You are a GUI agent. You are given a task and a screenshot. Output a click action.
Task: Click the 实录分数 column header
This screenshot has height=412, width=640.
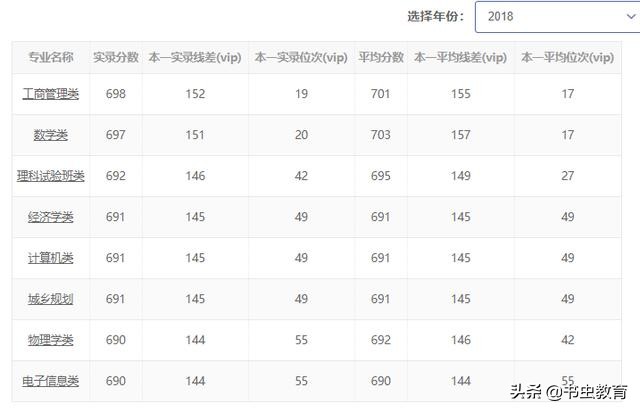click(x=116, y=57)
